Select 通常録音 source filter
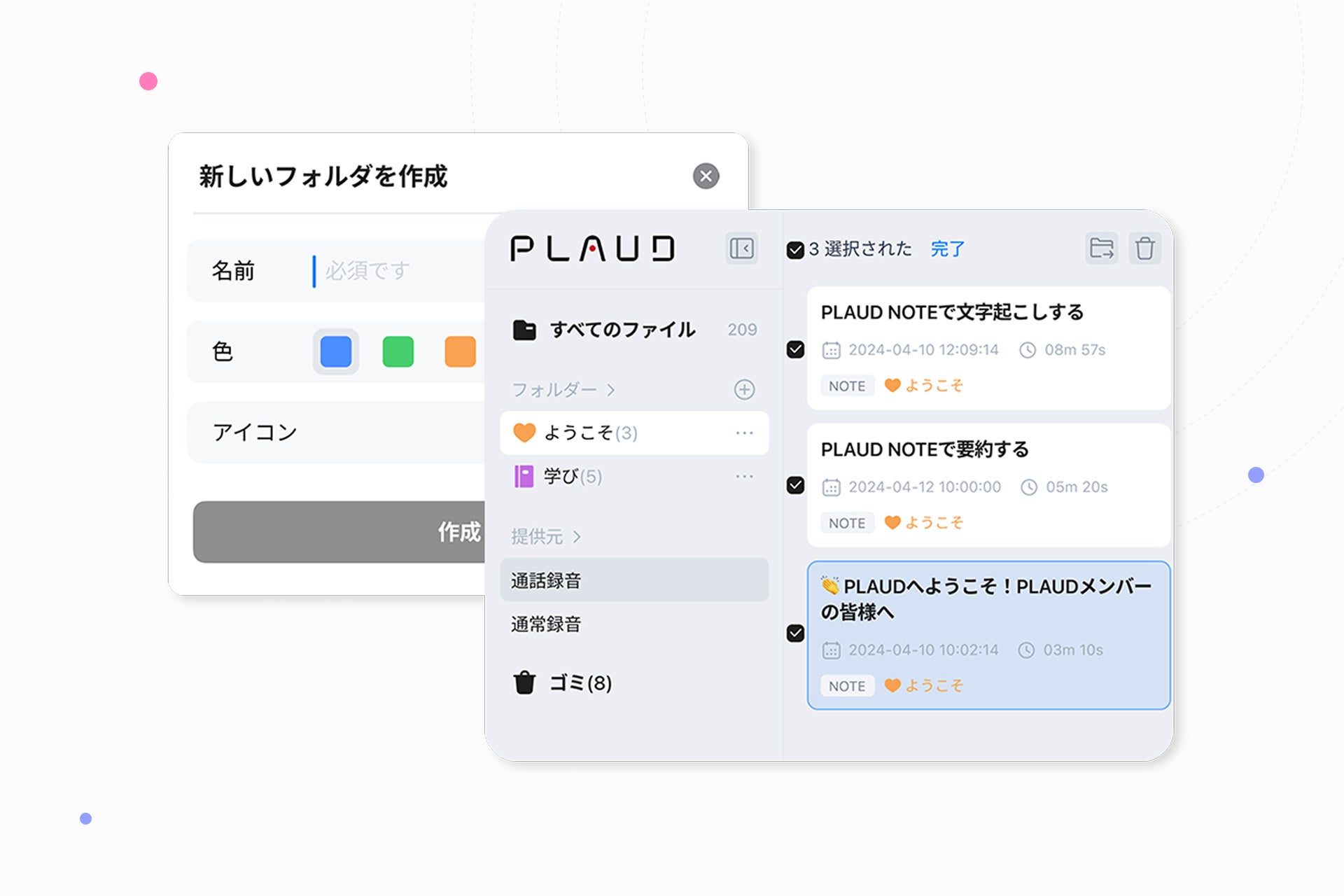1344x896 pixels. [x=546, y=624]
